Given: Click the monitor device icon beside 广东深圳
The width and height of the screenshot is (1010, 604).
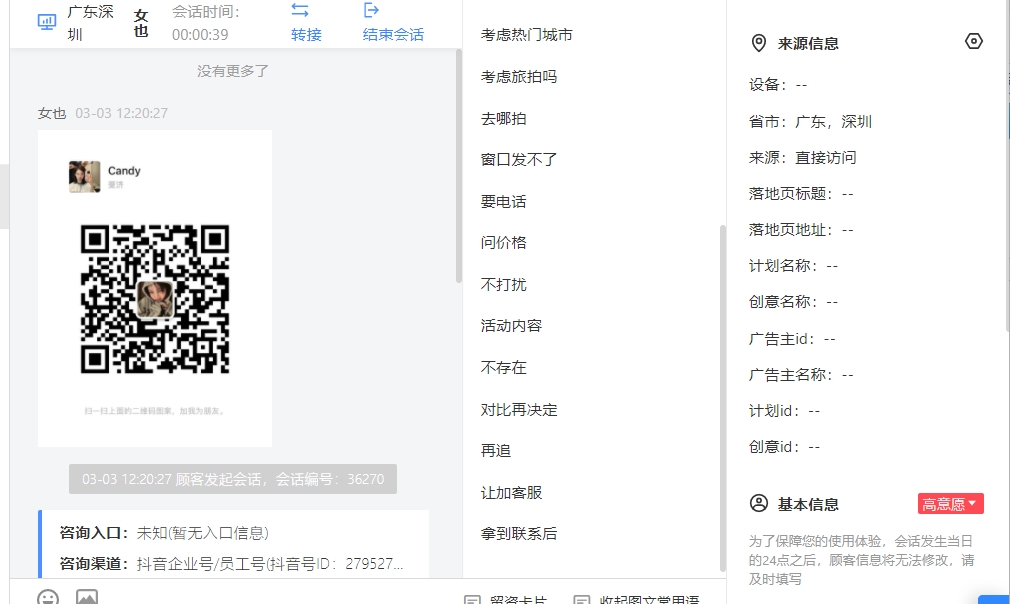Looking at the screenshot, I should click(x=46, y=23).
